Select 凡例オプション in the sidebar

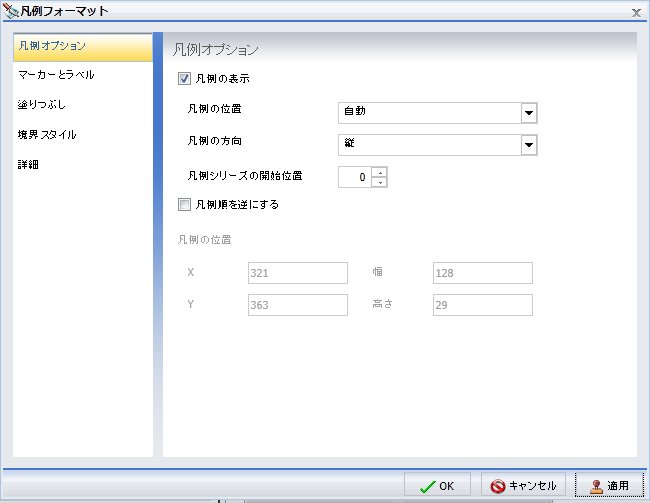(83, 47)
